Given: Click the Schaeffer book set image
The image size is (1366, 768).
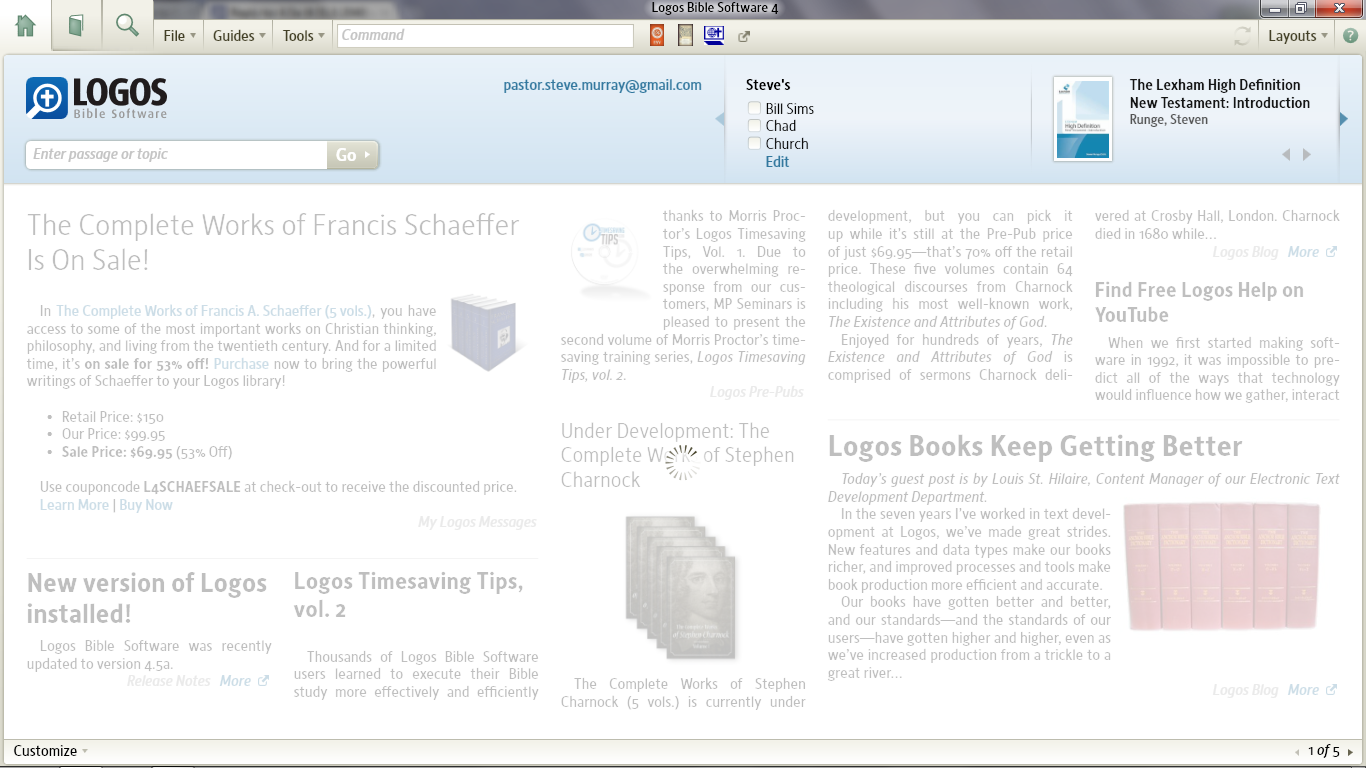Looking at the screenshot, I should (487, 331).
